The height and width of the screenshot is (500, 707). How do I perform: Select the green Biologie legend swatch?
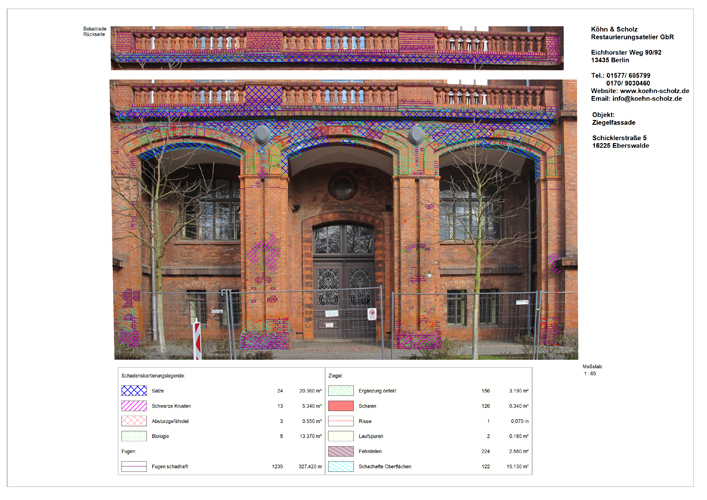click(x=133, y=436)
